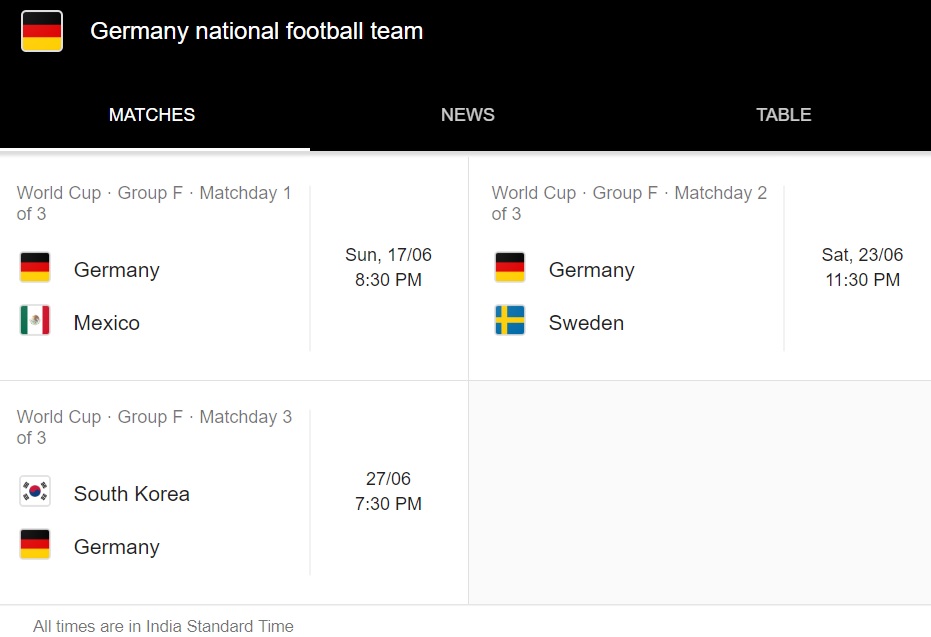The width and height of the screenshot is (931, 637).
Task: Click the Group F Matchday 2 heading
Action: coord(629,203)
